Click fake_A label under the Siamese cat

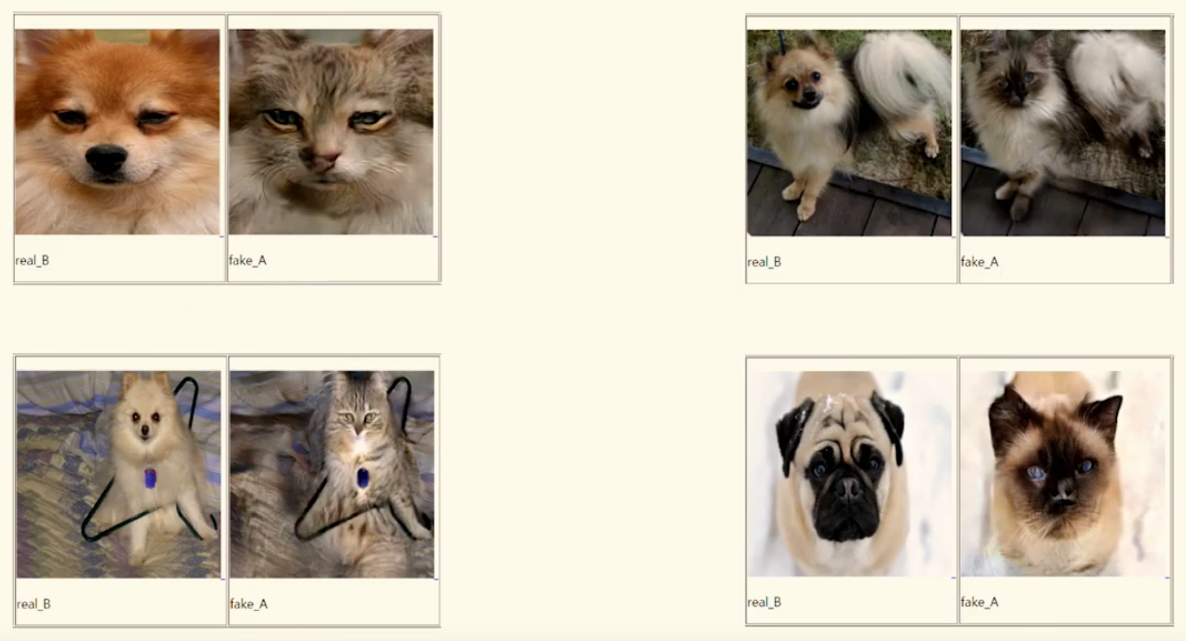[x=980, y=602]
